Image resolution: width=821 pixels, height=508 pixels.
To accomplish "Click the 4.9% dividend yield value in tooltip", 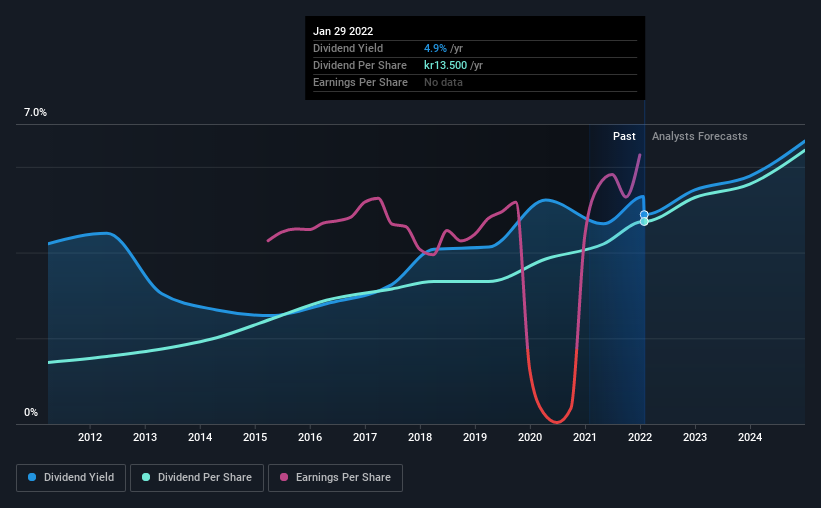I will pos(435,48).
